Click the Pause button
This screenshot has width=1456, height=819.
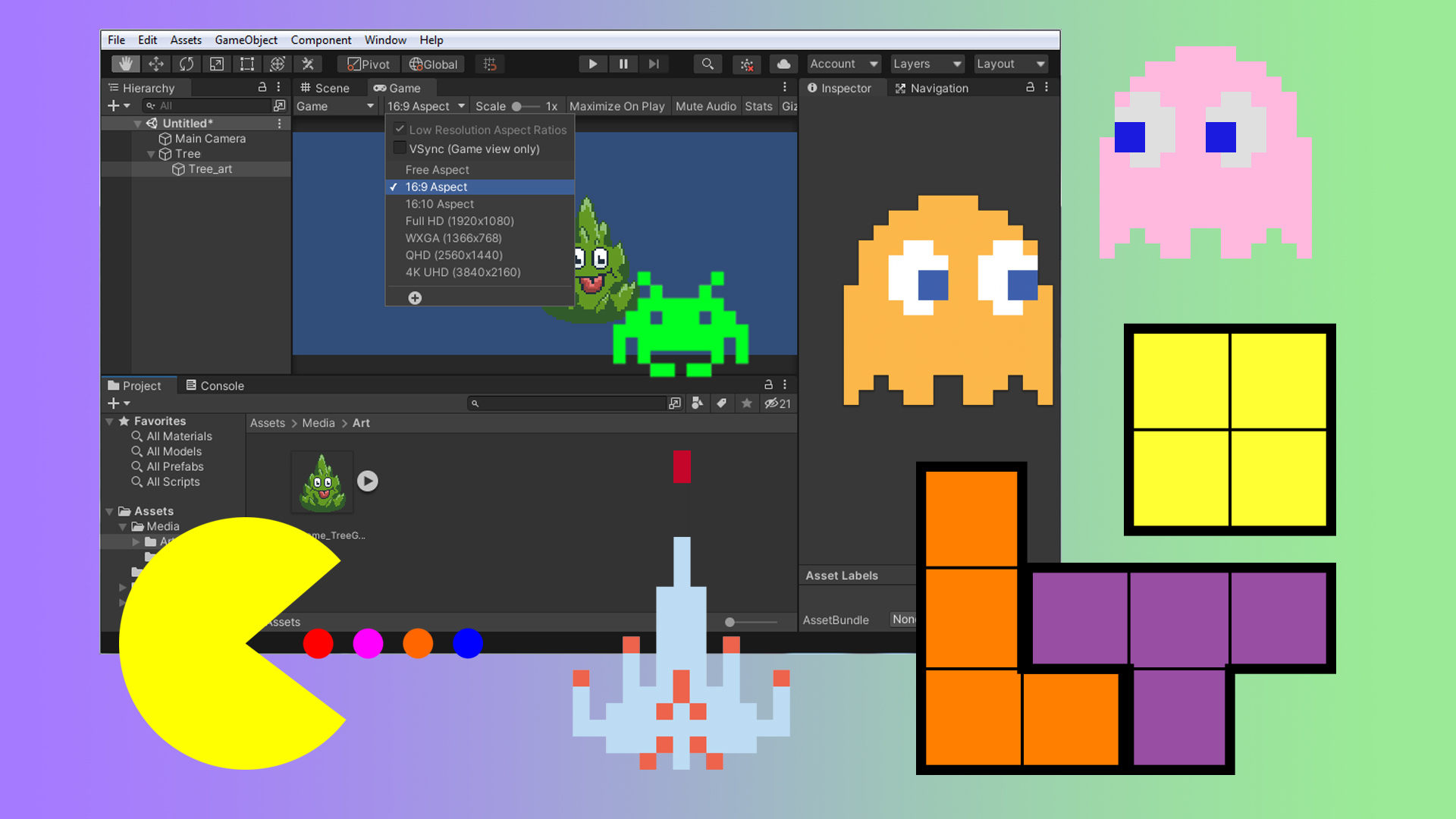click(623, 64)
